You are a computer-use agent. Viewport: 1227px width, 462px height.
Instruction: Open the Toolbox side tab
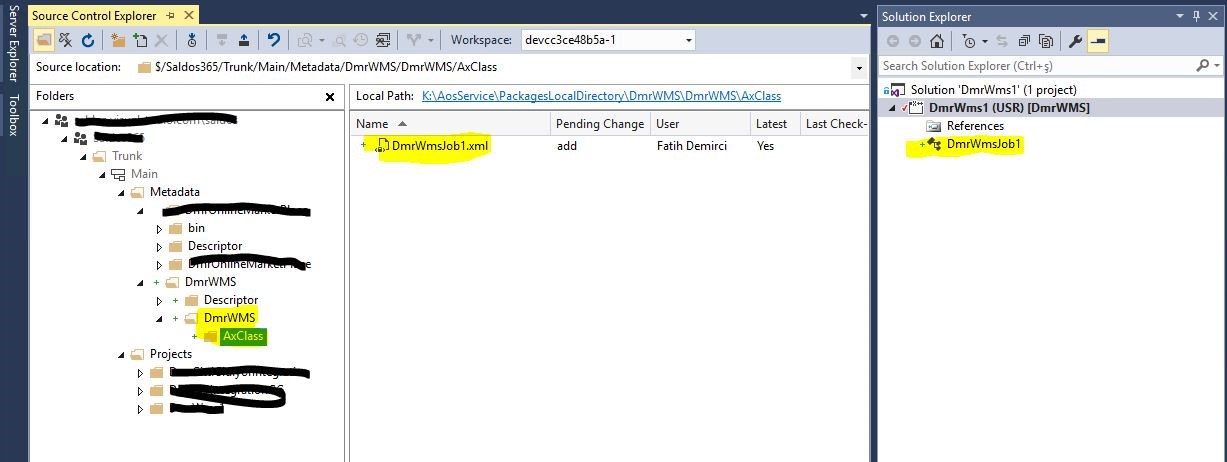[x=13, y=114]
